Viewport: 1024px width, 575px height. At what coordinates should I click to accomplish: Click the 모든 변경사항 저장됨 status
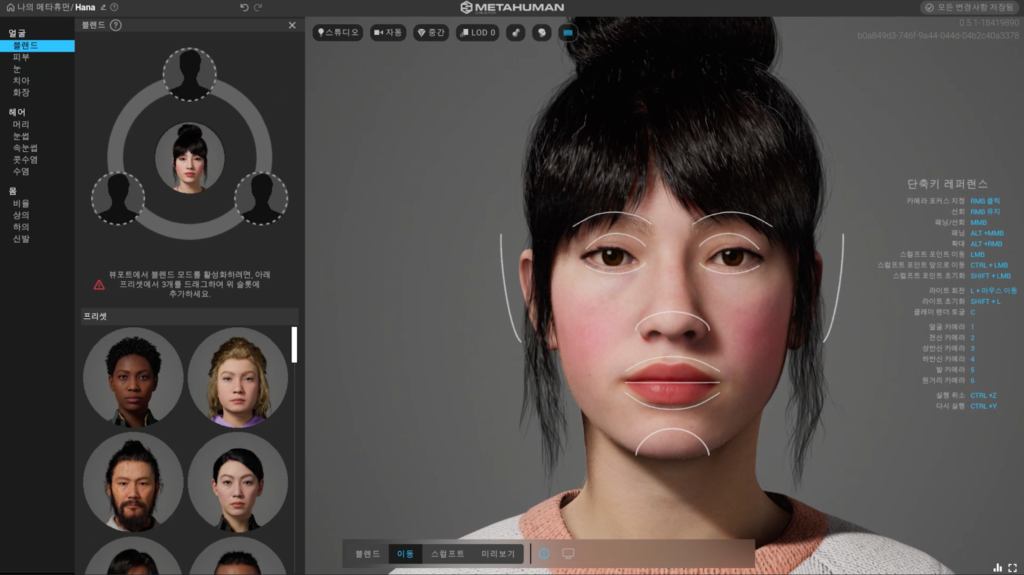(x=968, y=7)
